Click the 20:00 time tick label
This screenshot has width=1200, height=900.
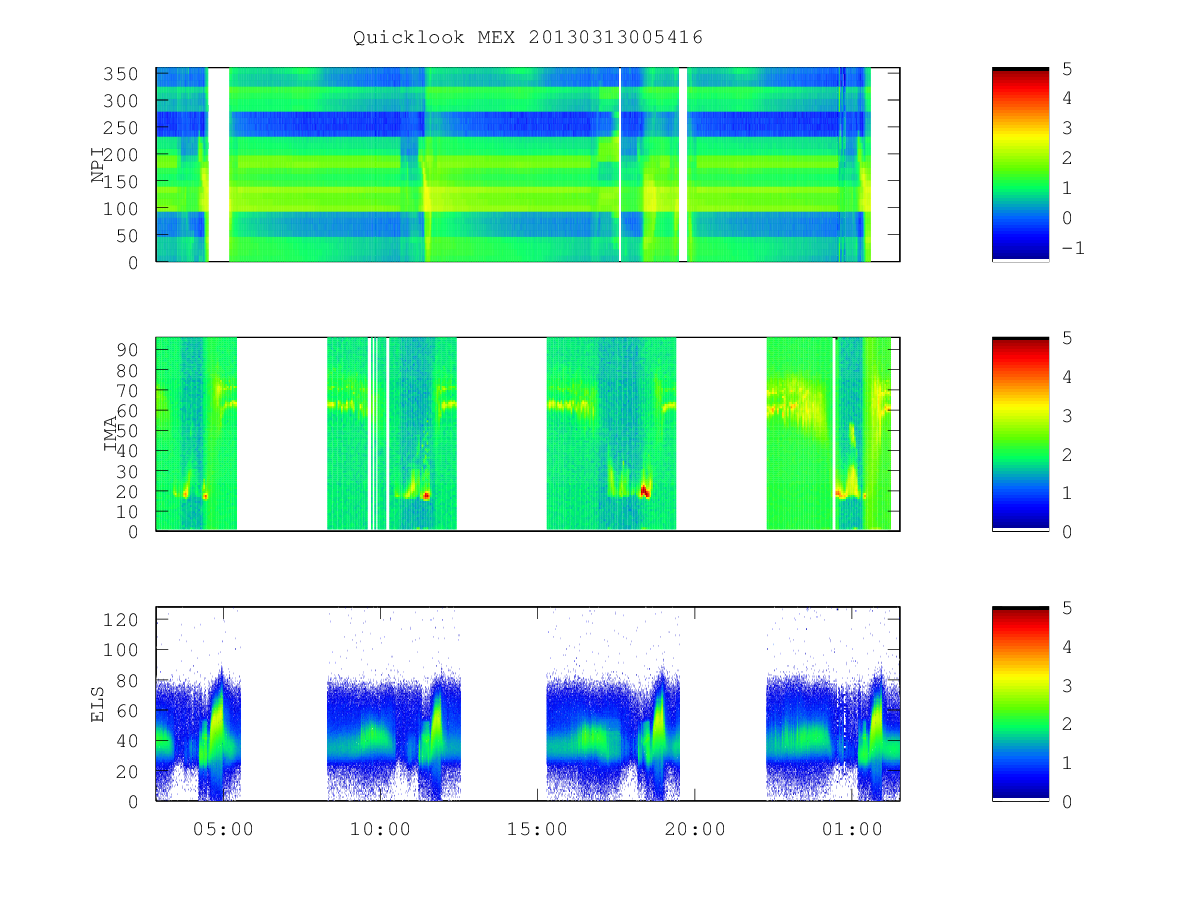pyautogui.click(x=695, y=829)
